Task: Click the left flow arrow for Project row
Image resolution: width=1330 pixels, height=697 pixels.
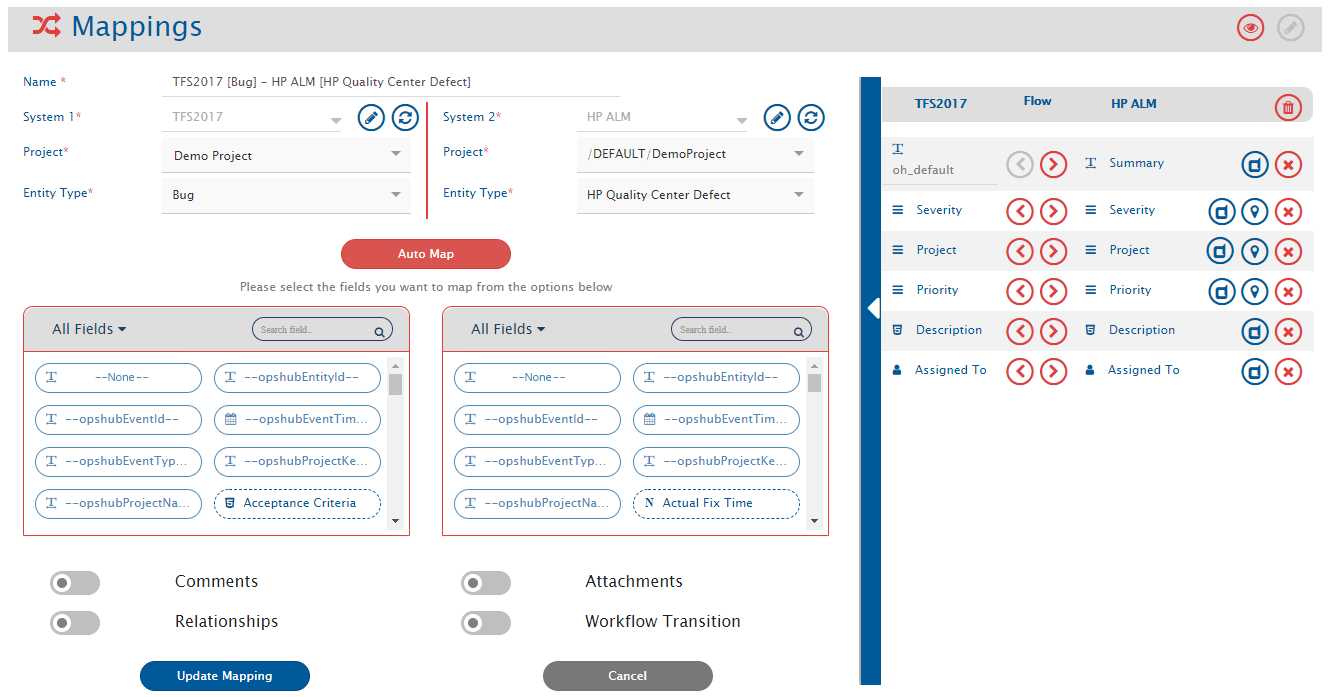Action: pyautogui.click(x=1019, y=252)
